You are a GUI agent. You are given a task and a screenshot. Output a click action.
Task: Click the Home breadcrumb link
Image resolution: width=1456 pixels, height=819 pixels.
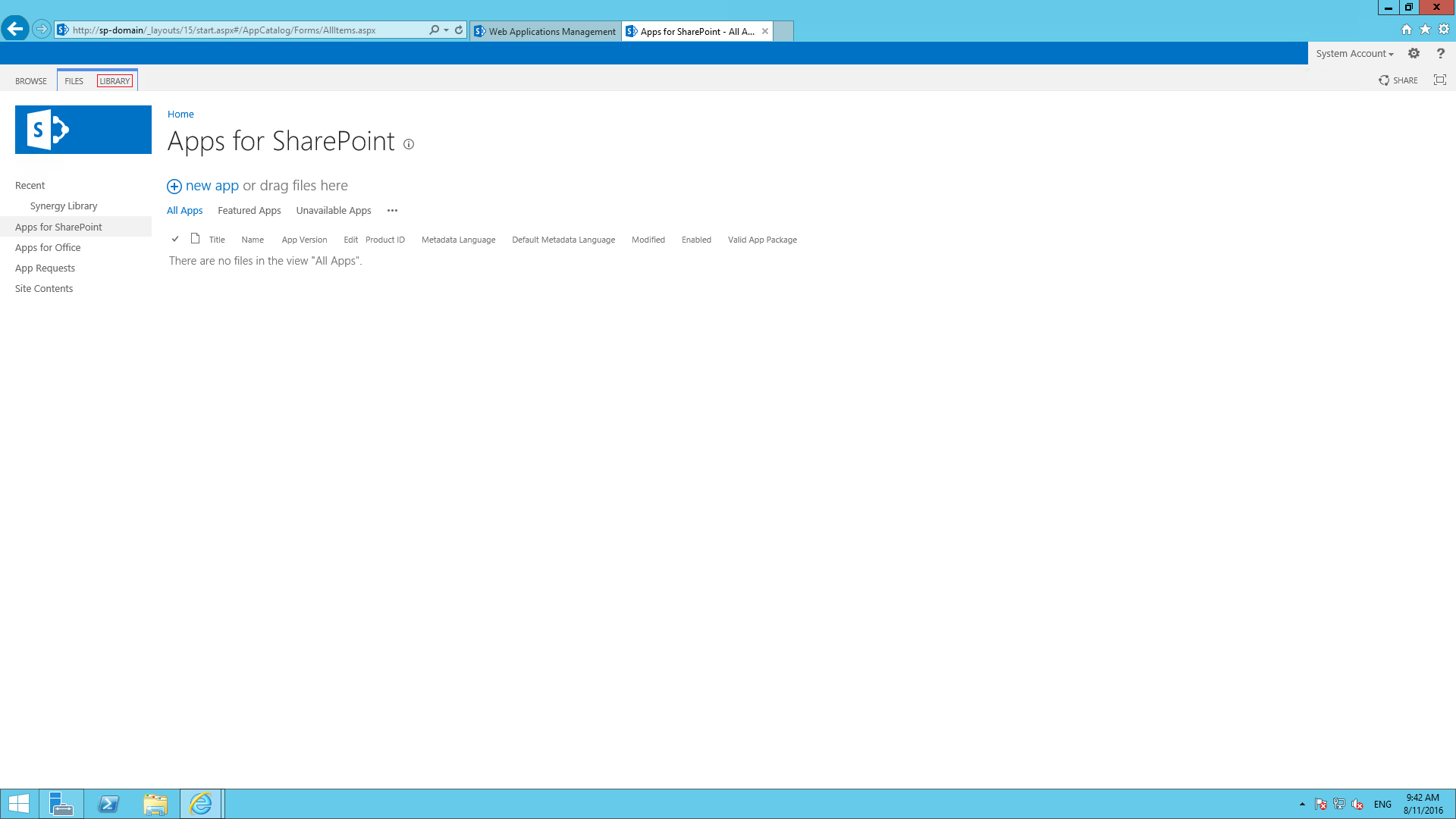[x=180, y=115]
